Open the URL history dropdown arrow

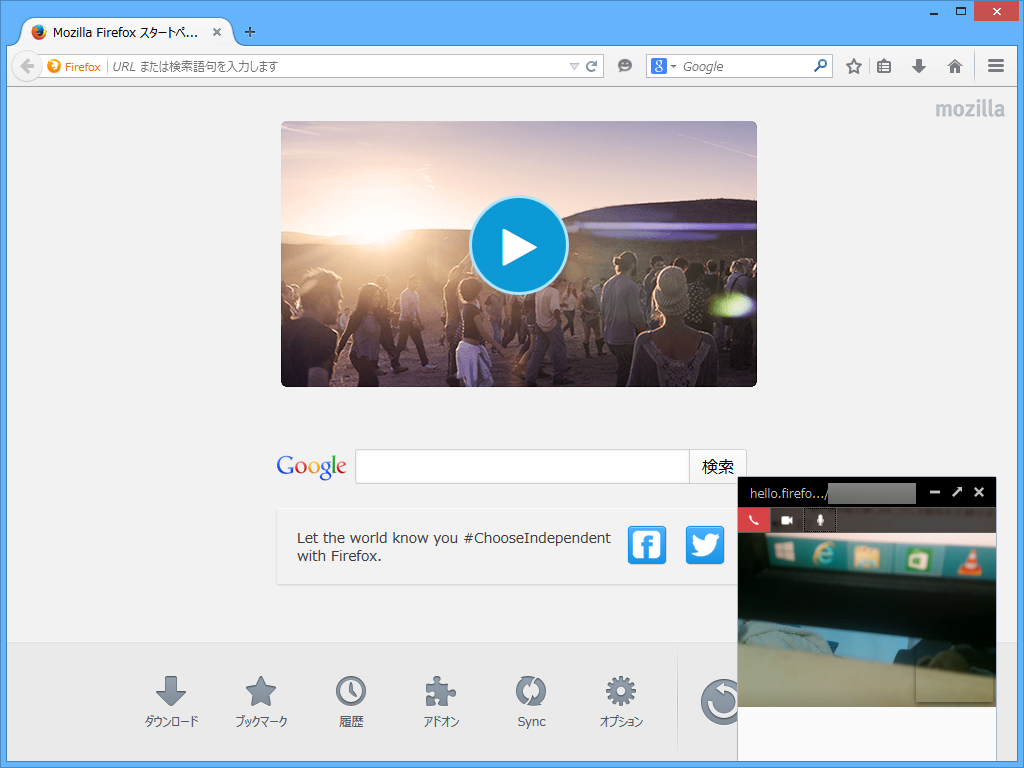point(574,66)
